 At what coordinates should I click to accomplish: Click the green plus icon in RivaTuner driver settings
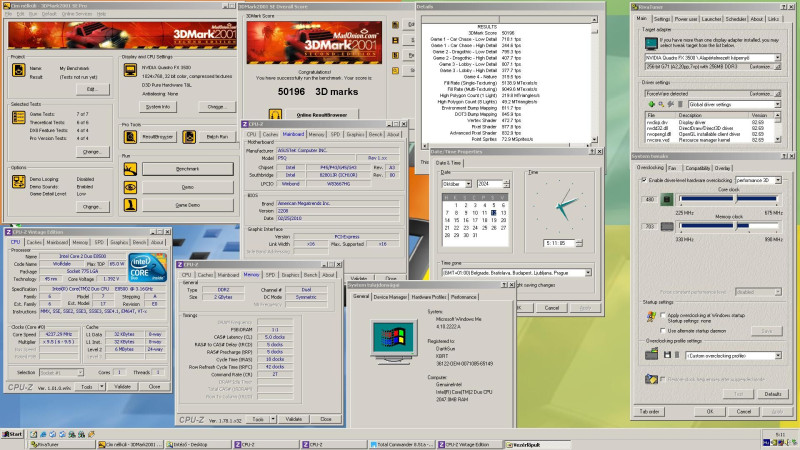click(652, 104)
